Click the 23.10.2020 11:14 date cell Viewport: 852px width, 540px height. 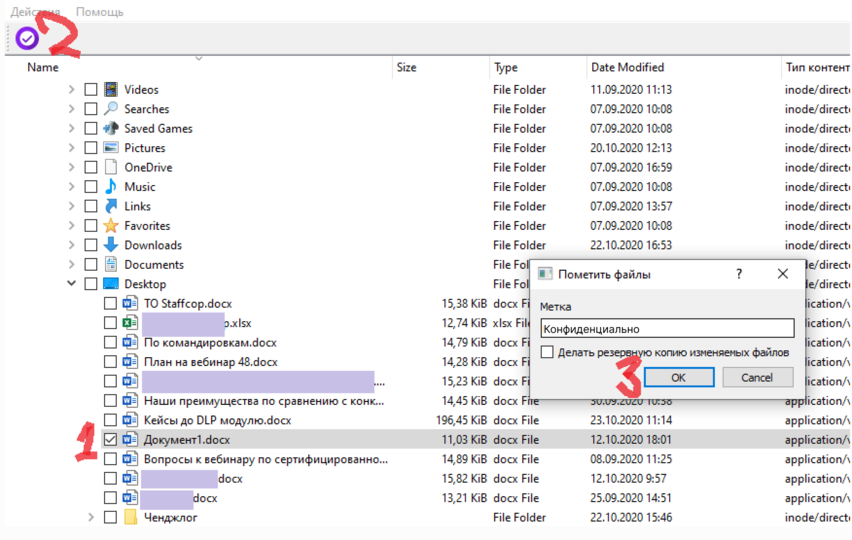[631, 420]
